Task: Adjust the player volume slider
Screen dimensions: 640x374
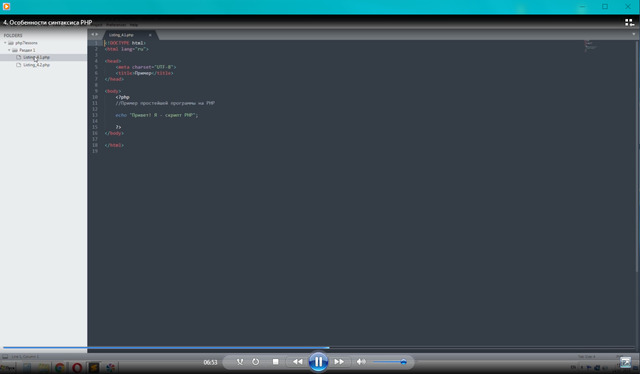Action: 390,362
